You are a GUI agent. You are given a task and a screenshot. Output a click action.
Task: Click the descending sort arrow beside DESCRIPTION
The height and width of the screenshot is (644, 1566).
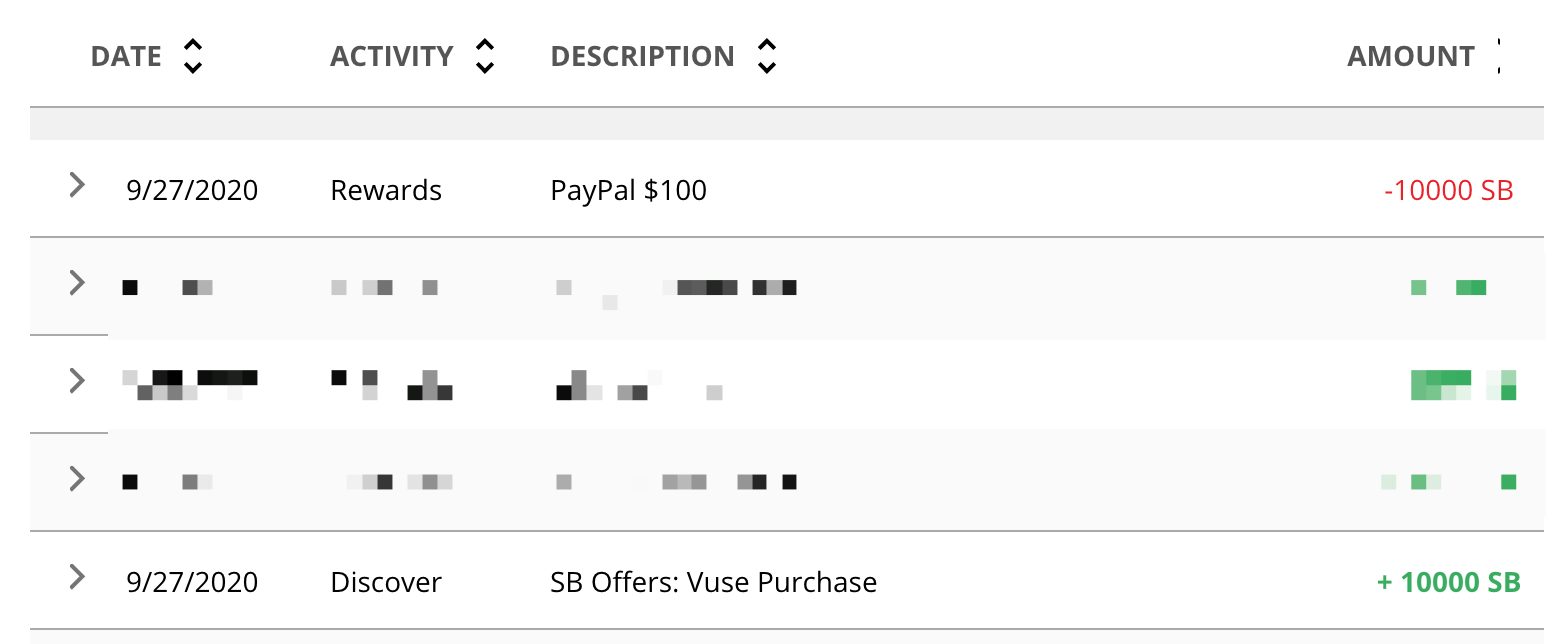coord(766,68)
